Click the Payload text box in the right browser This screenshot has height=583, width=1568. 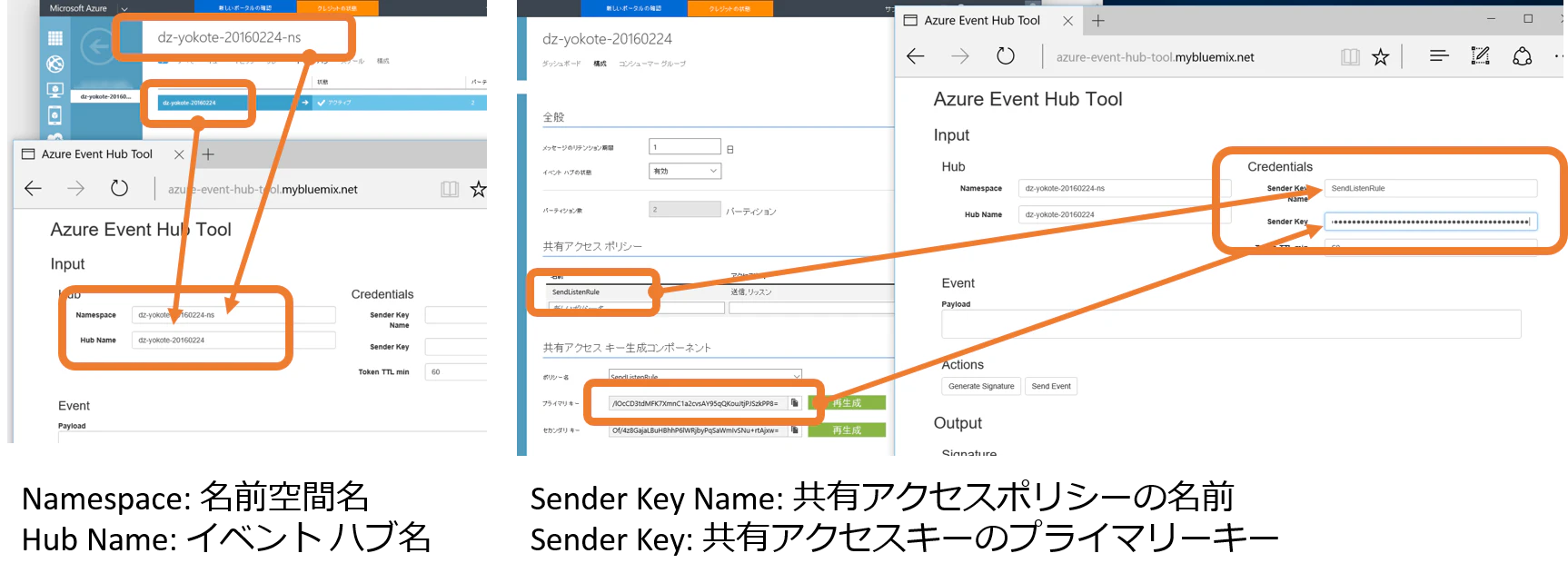1231,324
